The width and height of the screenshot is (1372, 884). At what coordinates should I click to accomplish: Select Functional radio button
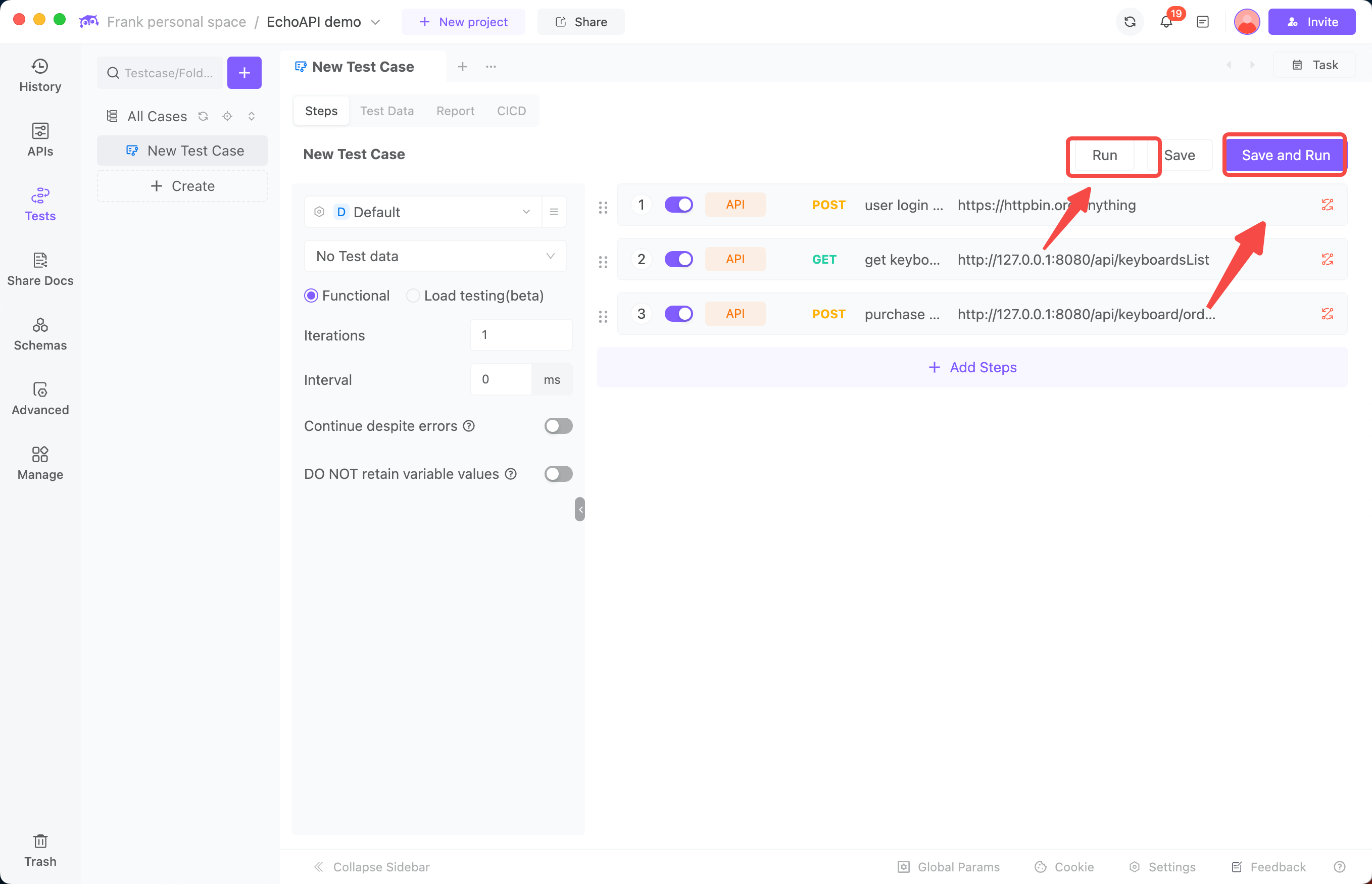(x=311, y=295)
